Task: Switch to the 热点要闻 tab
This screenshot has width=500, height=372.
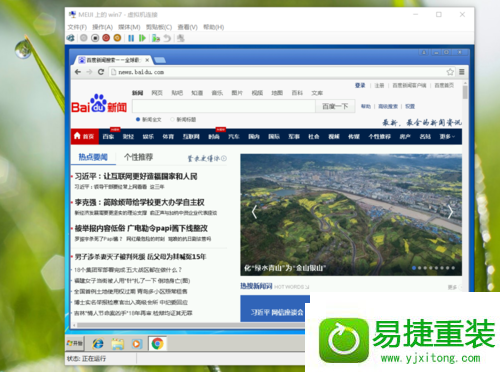Action: coord(93,157)
